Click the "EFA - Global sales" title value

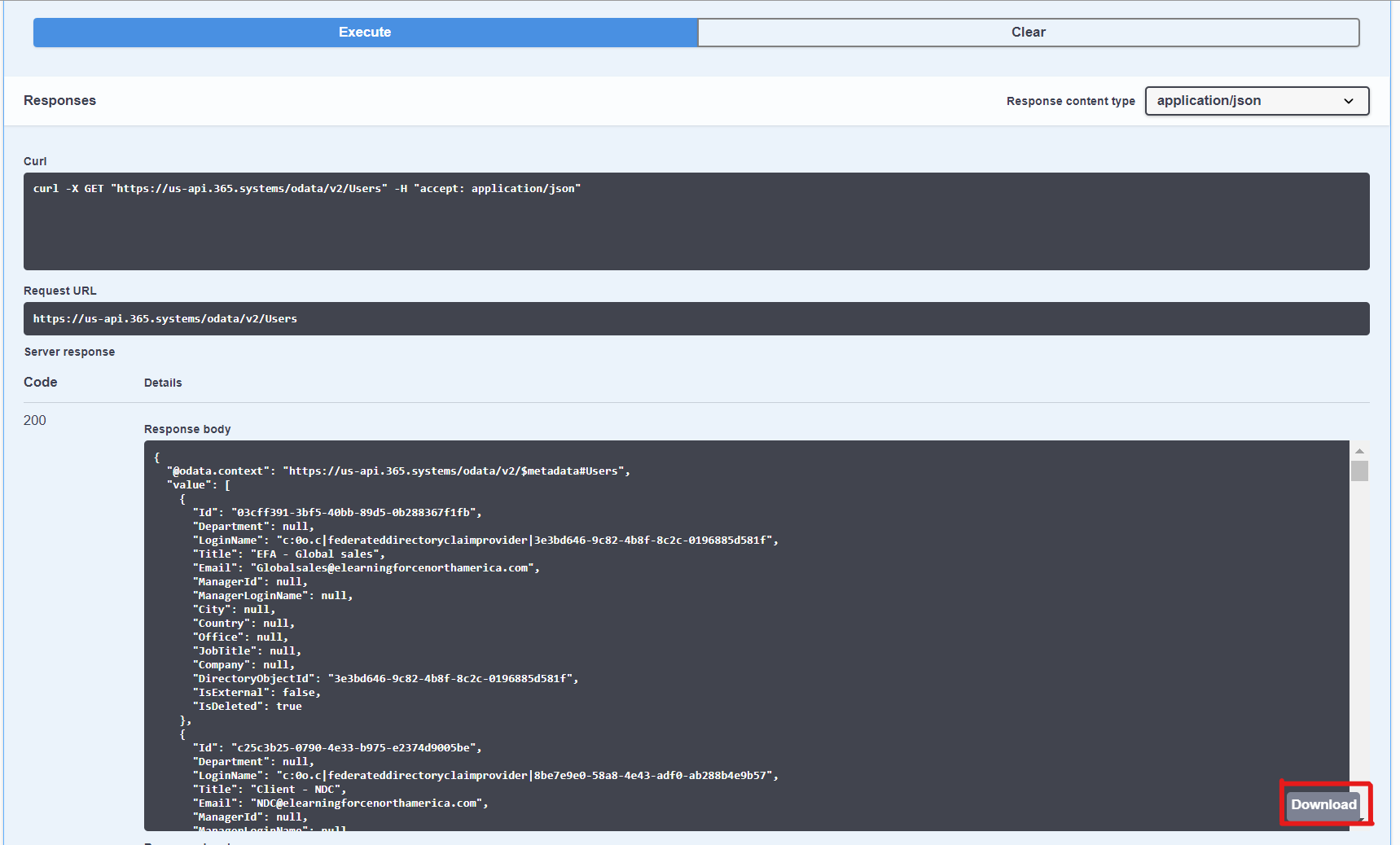point(316,554)
